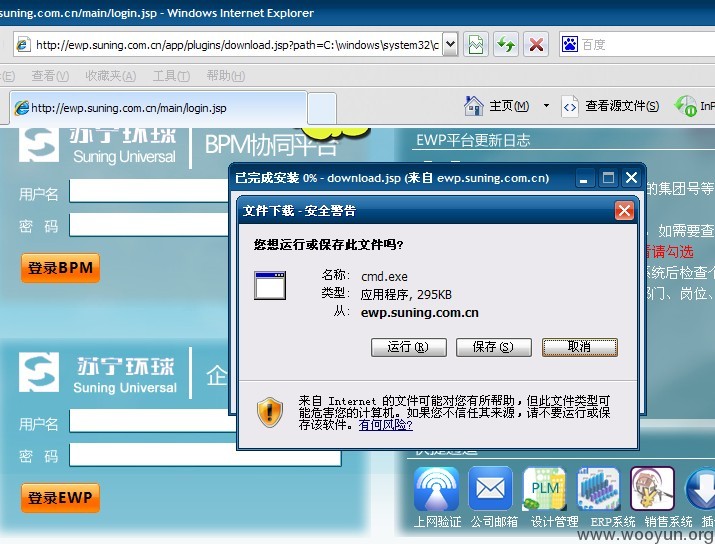This screenshot has width=715, height=544.
Task: Click the cmd.exe application file icon
Action: [270, 285]
